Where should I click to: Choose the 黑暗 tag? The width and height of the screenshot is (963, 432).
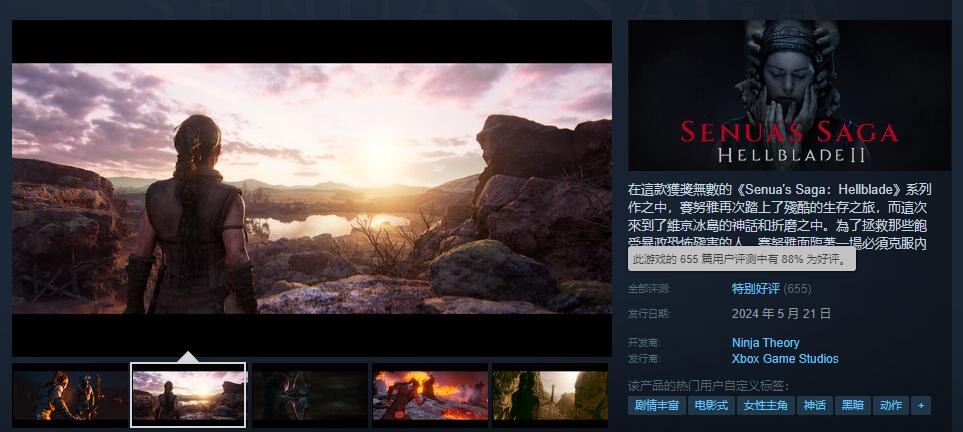[x=852, y=405]
